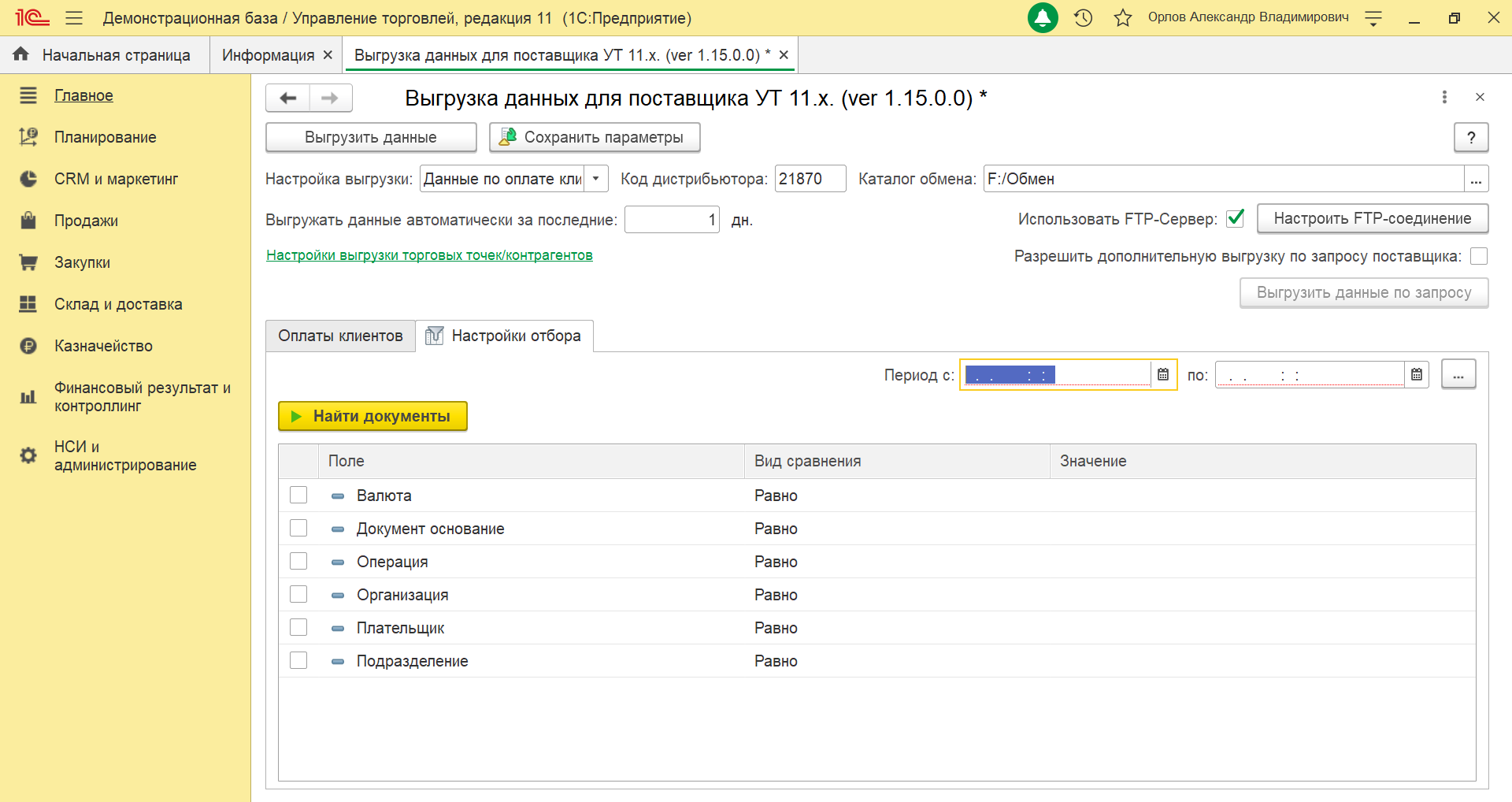Click the Казначейство coin icon

click(28, 346)
